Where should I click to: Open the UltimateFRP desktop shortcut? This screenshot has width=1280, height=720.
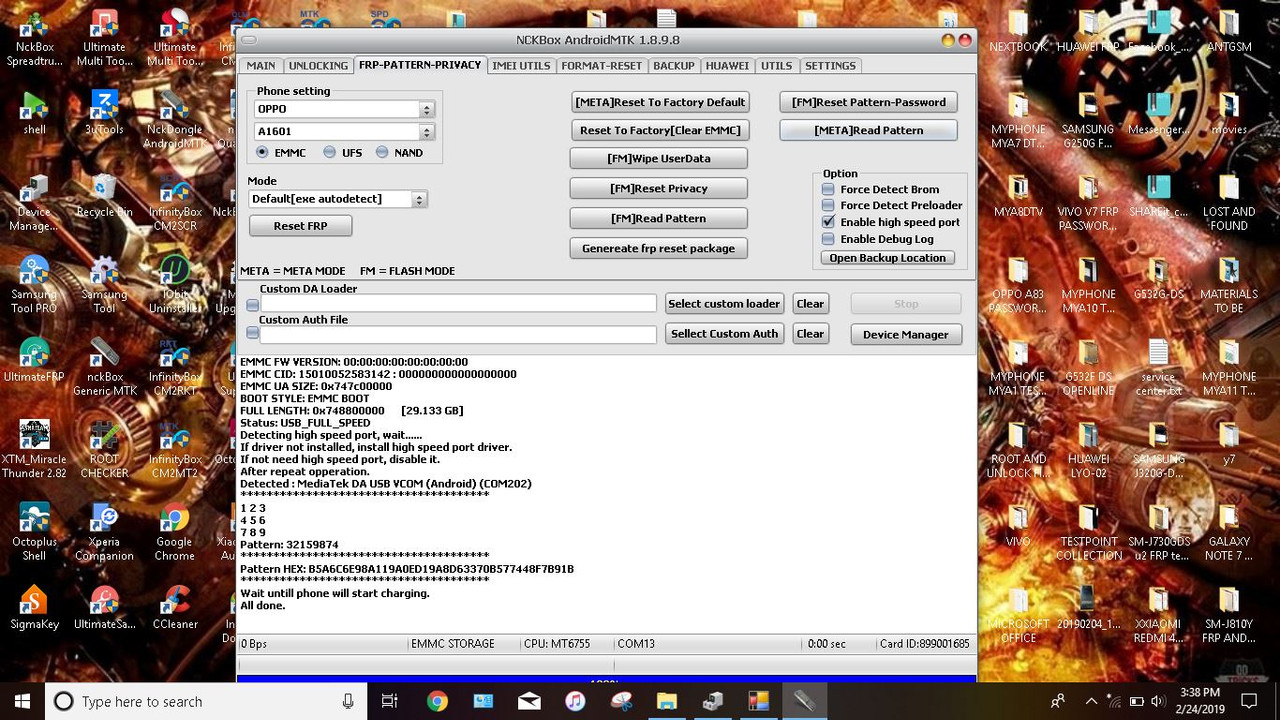[x=34, y=362]
